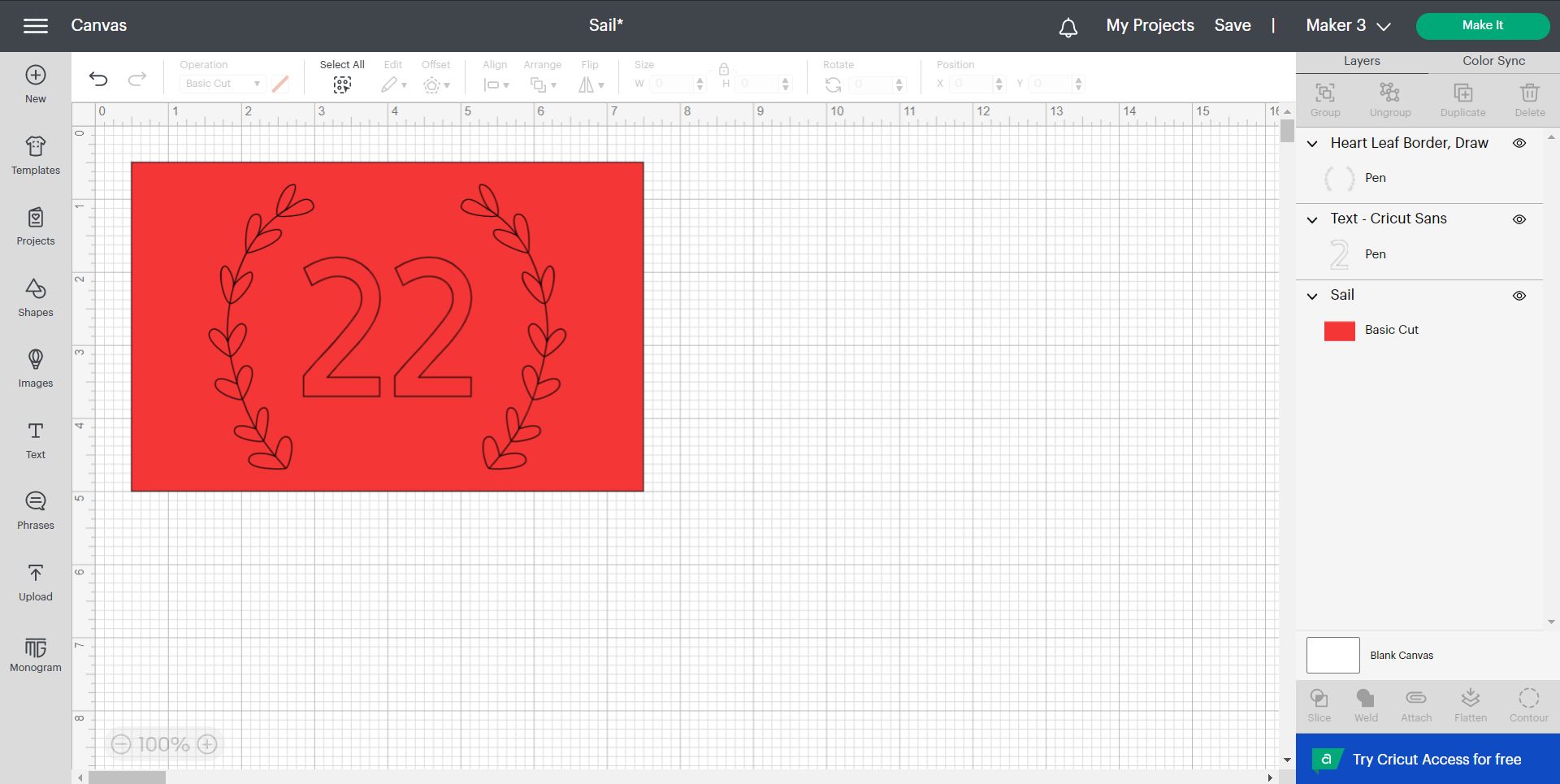
Task: Open the Basic Cut operation dropdown
Action: point(221,83)
